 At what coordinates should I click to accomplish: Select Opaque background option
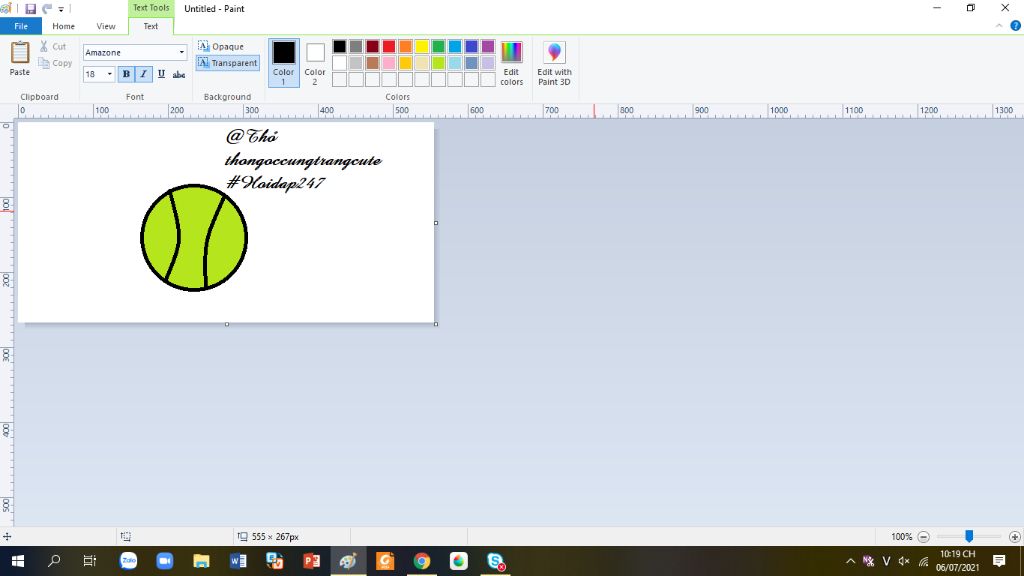(x=221, y=46)
